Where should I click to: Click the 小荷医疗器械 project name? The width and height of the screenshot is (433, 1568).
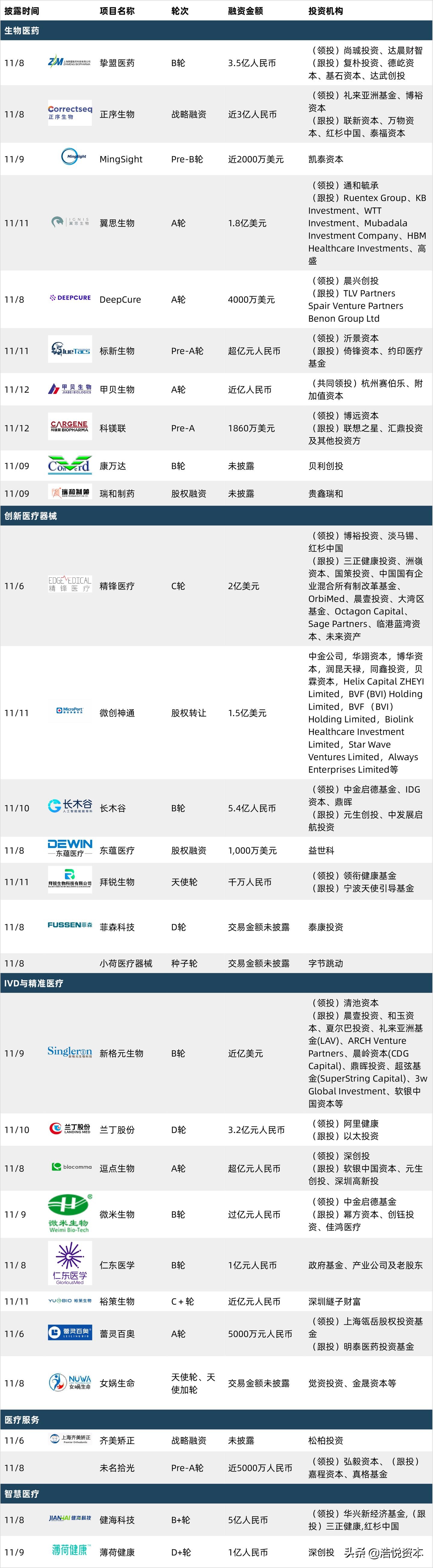126,964
